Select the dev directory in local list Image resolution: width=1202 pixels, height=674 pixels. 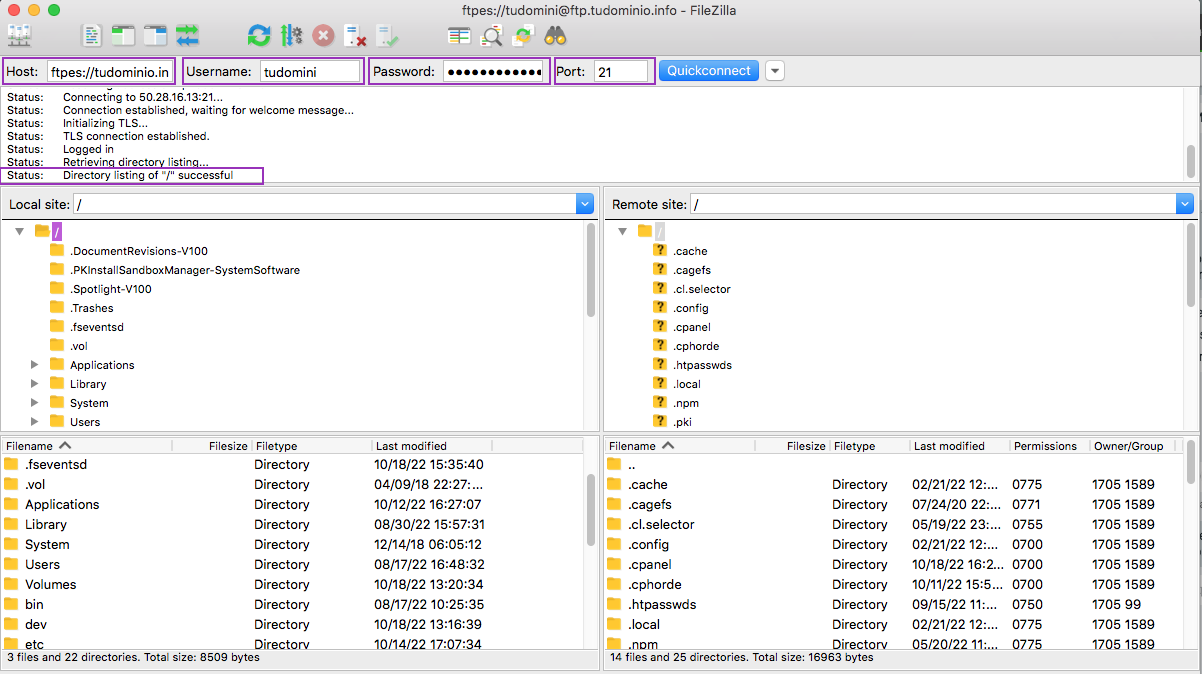(x=292, y=624)
